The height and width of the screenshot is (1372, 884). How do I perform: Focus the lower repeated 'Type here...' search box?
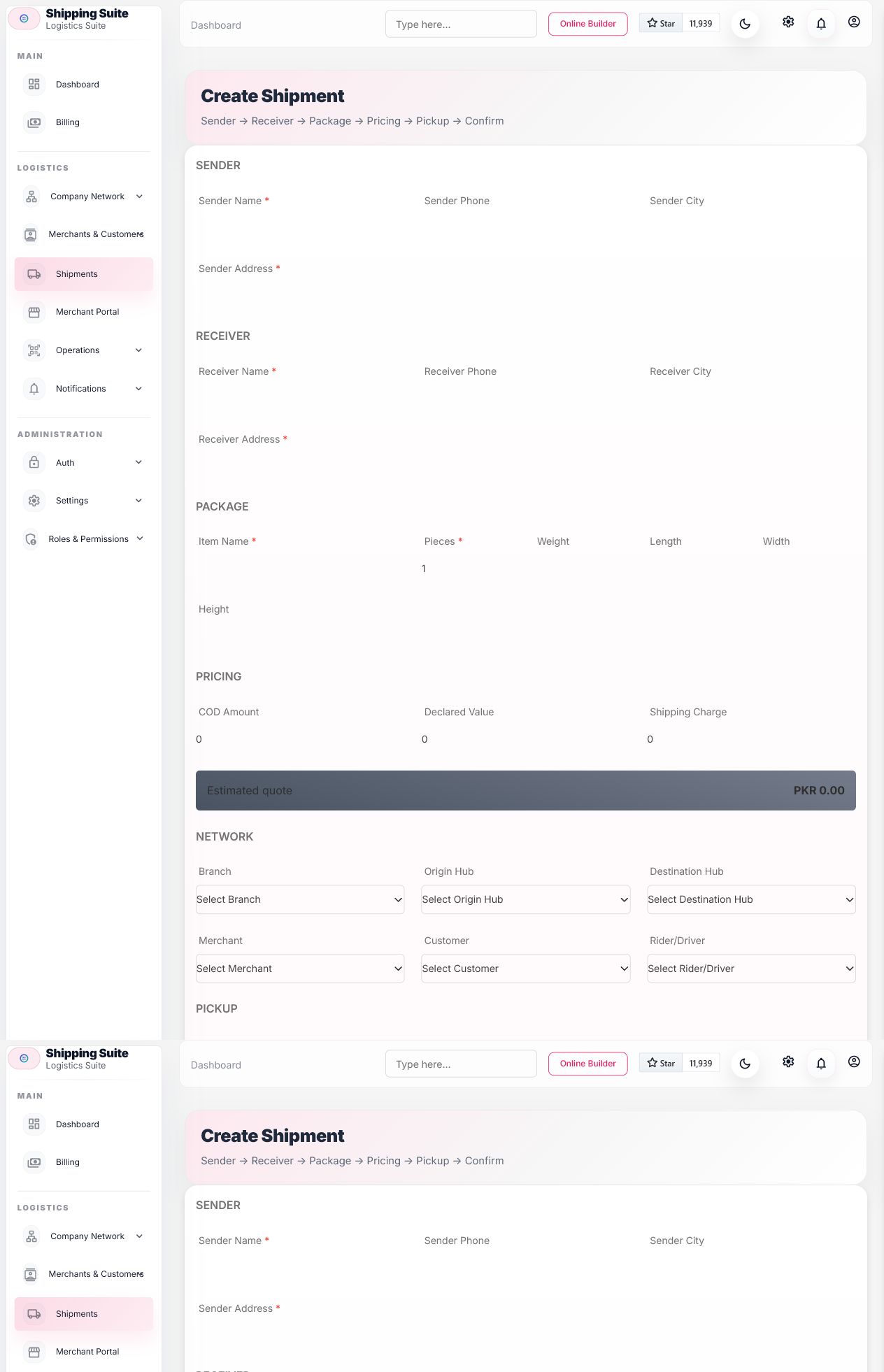[461, 1064]
